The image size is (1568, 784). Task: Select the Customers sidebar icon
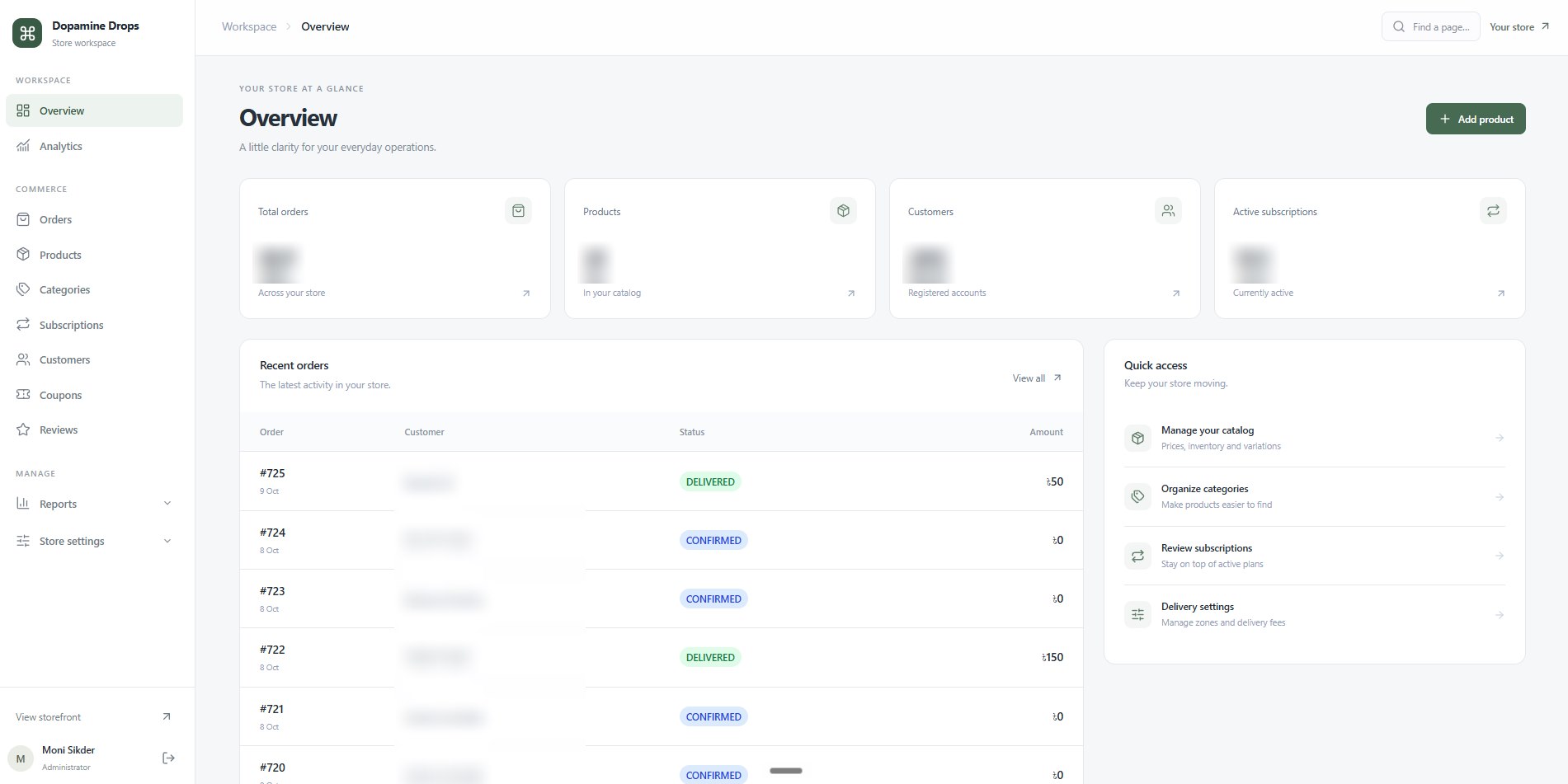(x=23, y=359)
